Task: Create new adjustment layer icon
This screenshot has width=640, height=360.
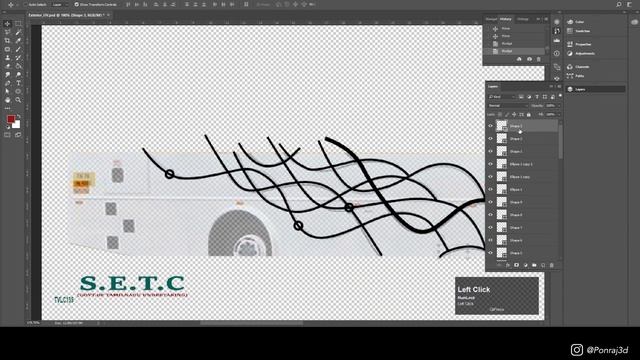Action: click(x=526, y=265)
